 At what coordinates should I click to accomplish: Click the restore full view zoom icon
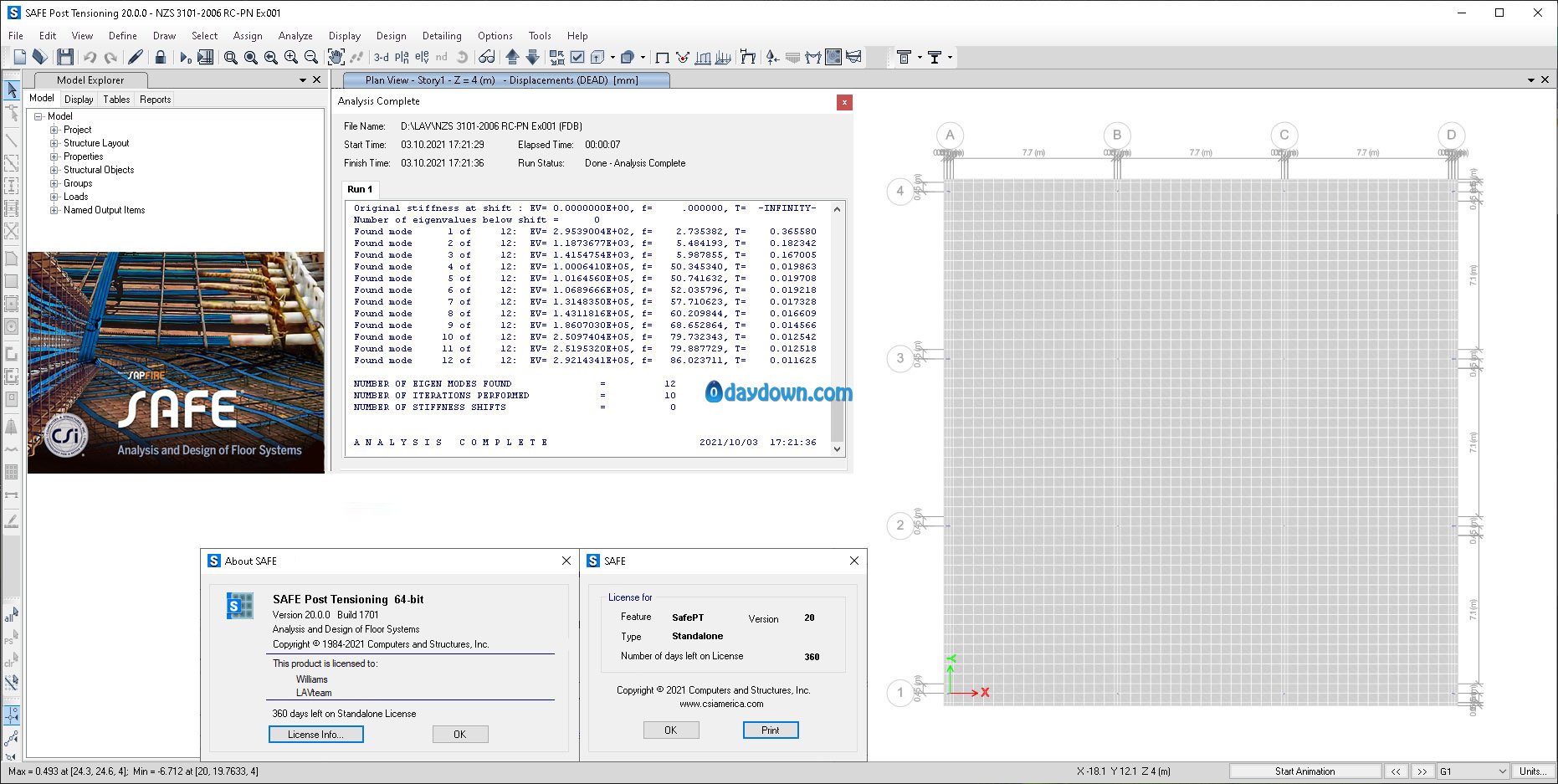251,57
